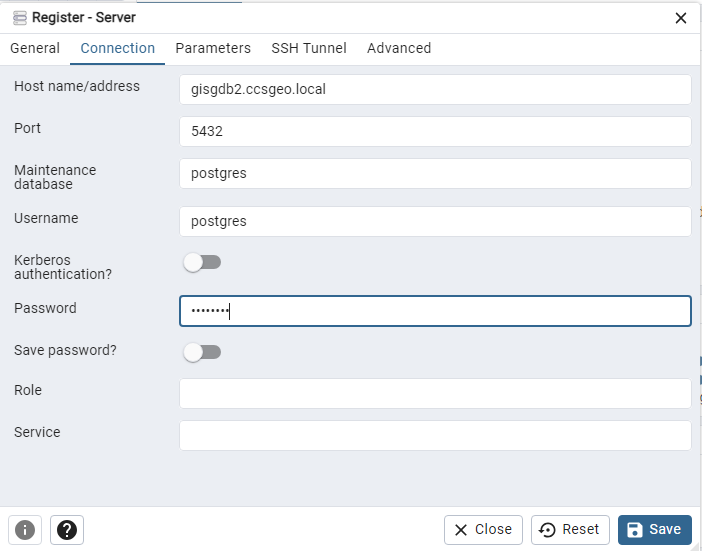The width and height of the screenshot is (702, 551).
Task: Click the Save button
Action: (x=655, y=530)
